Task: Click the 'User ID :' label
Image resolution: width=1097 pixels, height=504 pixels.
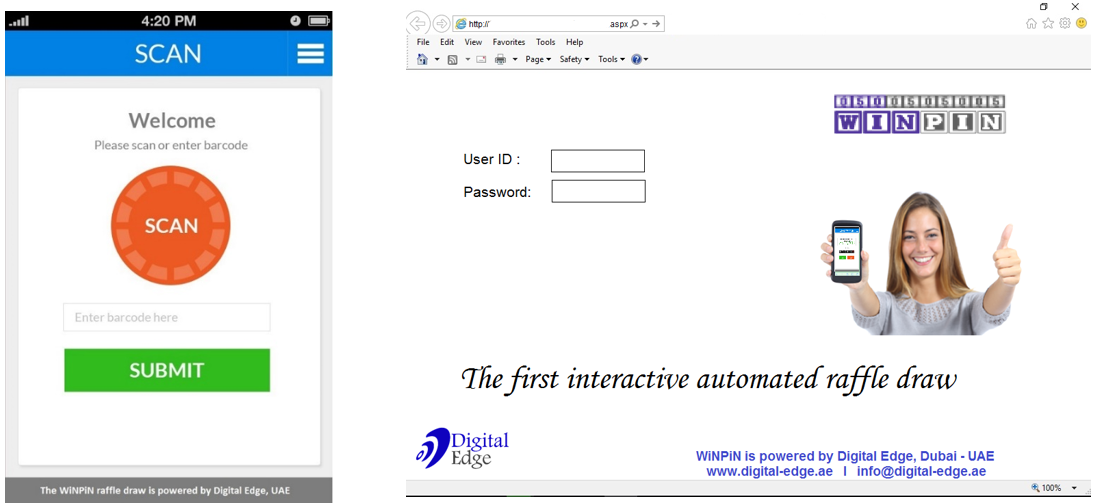Action: pyautogui.click(x=492, y=160)
